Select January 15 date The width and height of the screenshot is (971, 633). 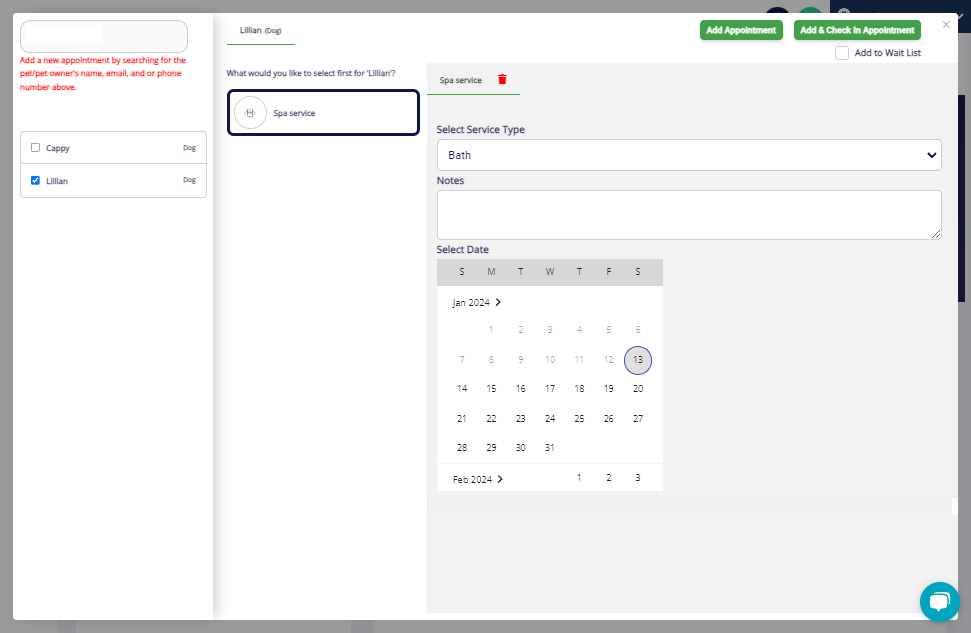click(x=491, y=389)
